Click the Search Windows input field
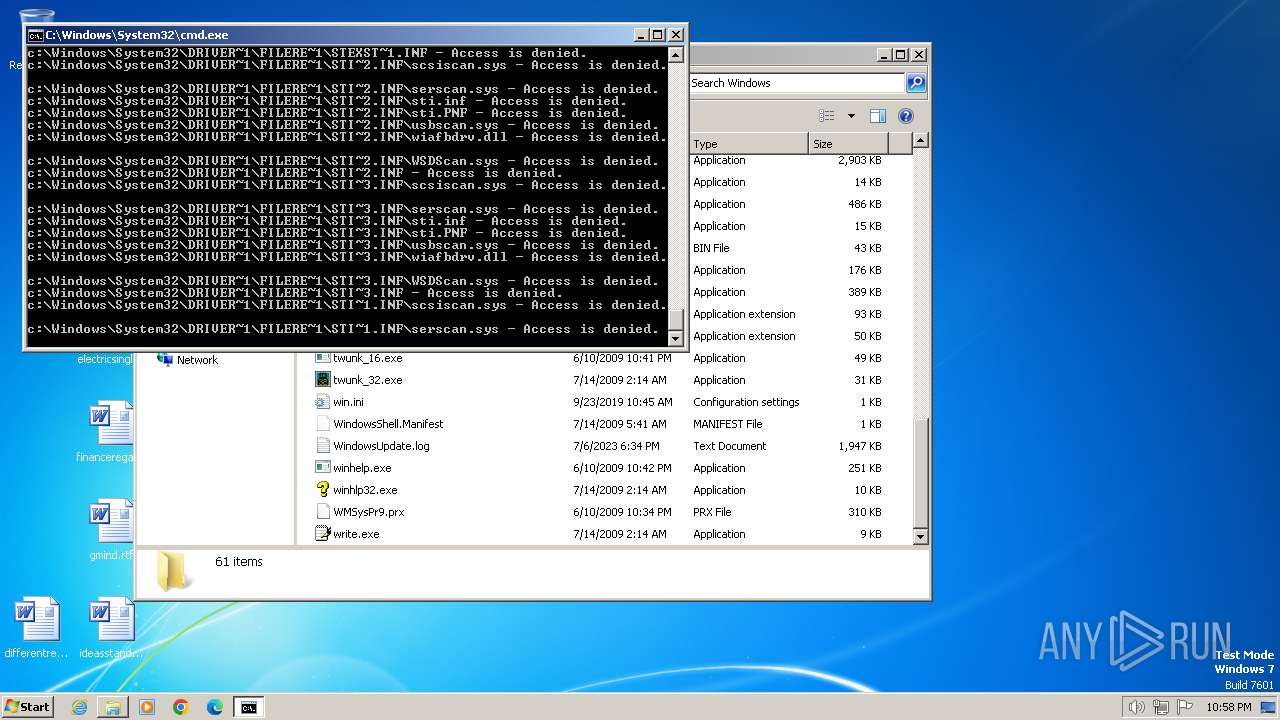The image size is (1280, 720). (796, 83)
